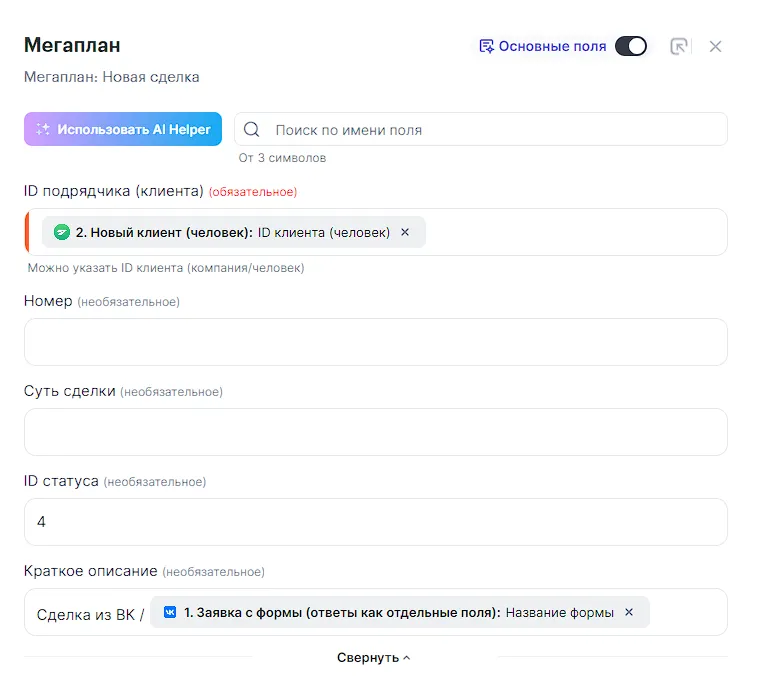Image resolution: width=766 pixels, height=685 pixels.
Task: Toggle the Основные поля switch
Action: coord(630,46)
